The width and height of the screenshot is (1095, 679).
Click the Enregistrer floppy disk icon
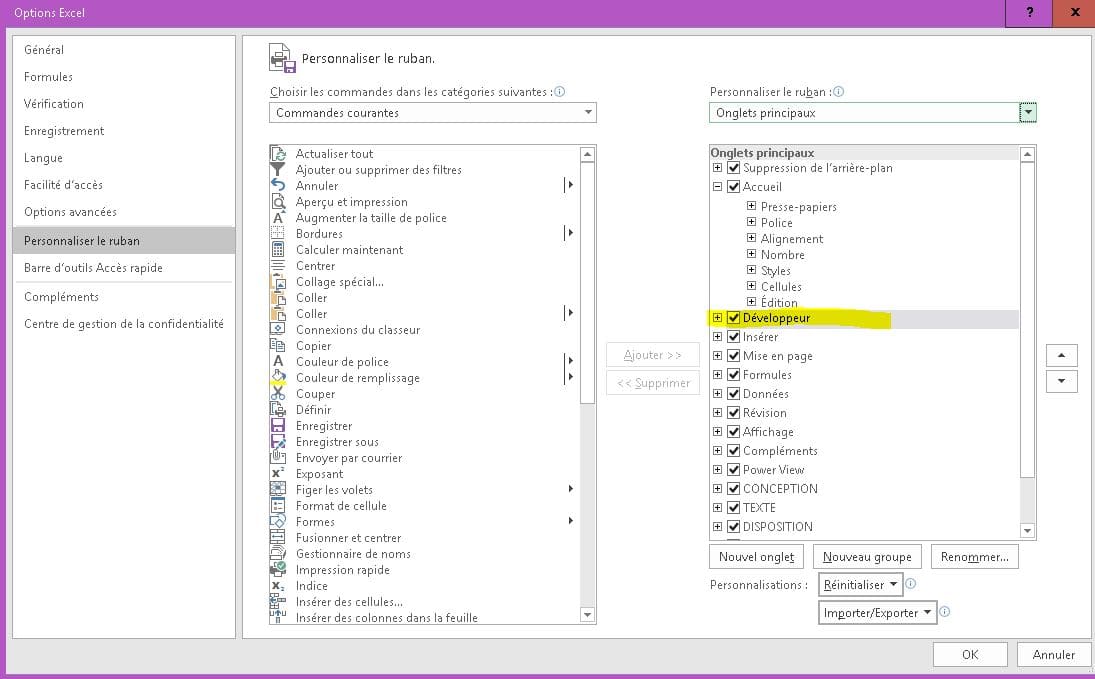coord(278,426)
